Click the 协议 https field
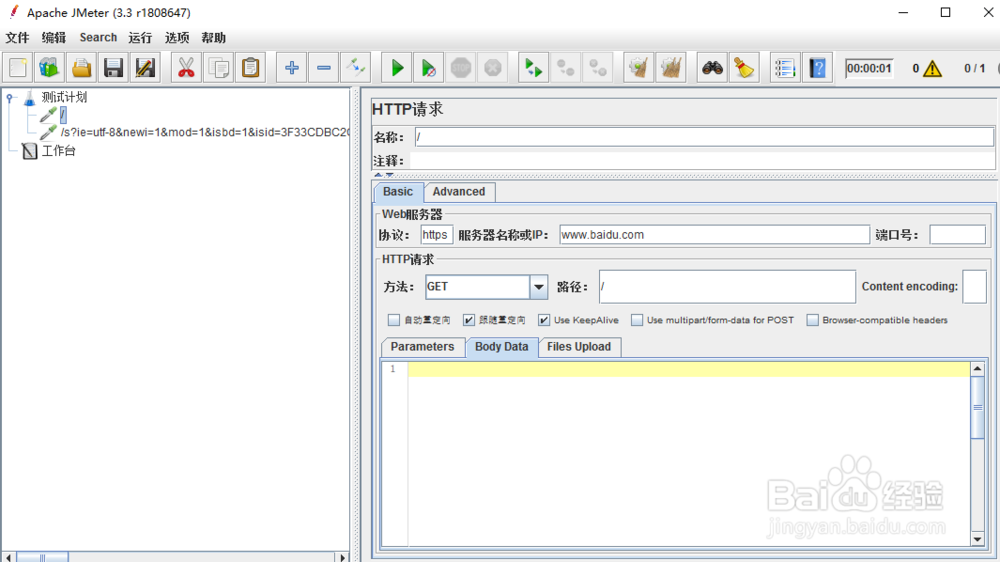1000x562 pixels. [436, 235]
